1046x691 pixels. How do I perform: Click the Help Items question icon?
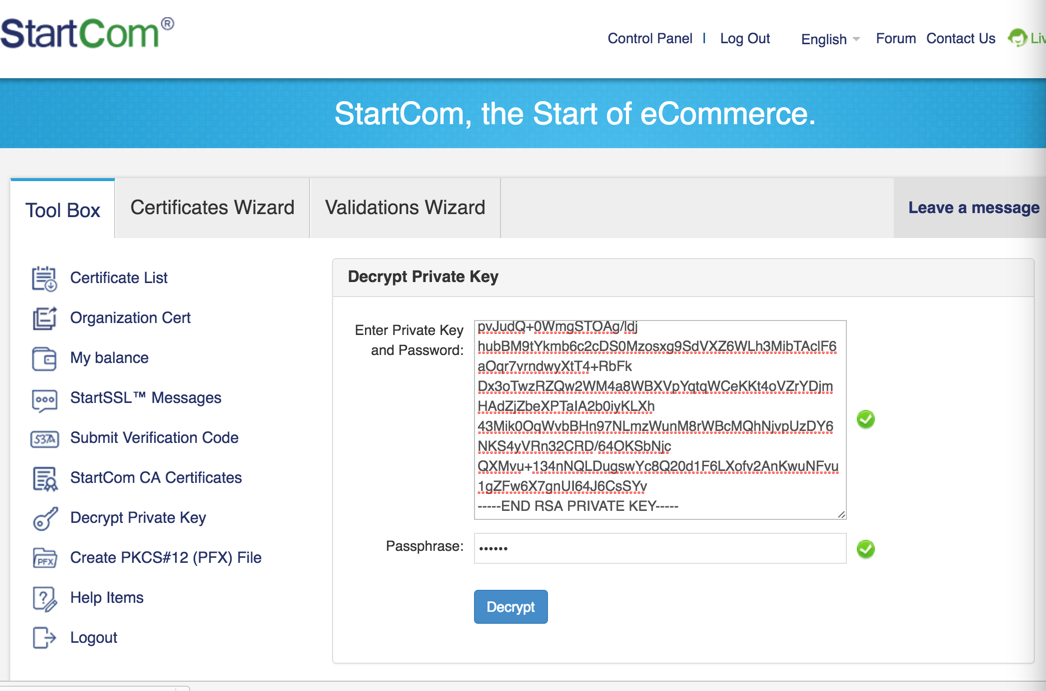point(45,598)
